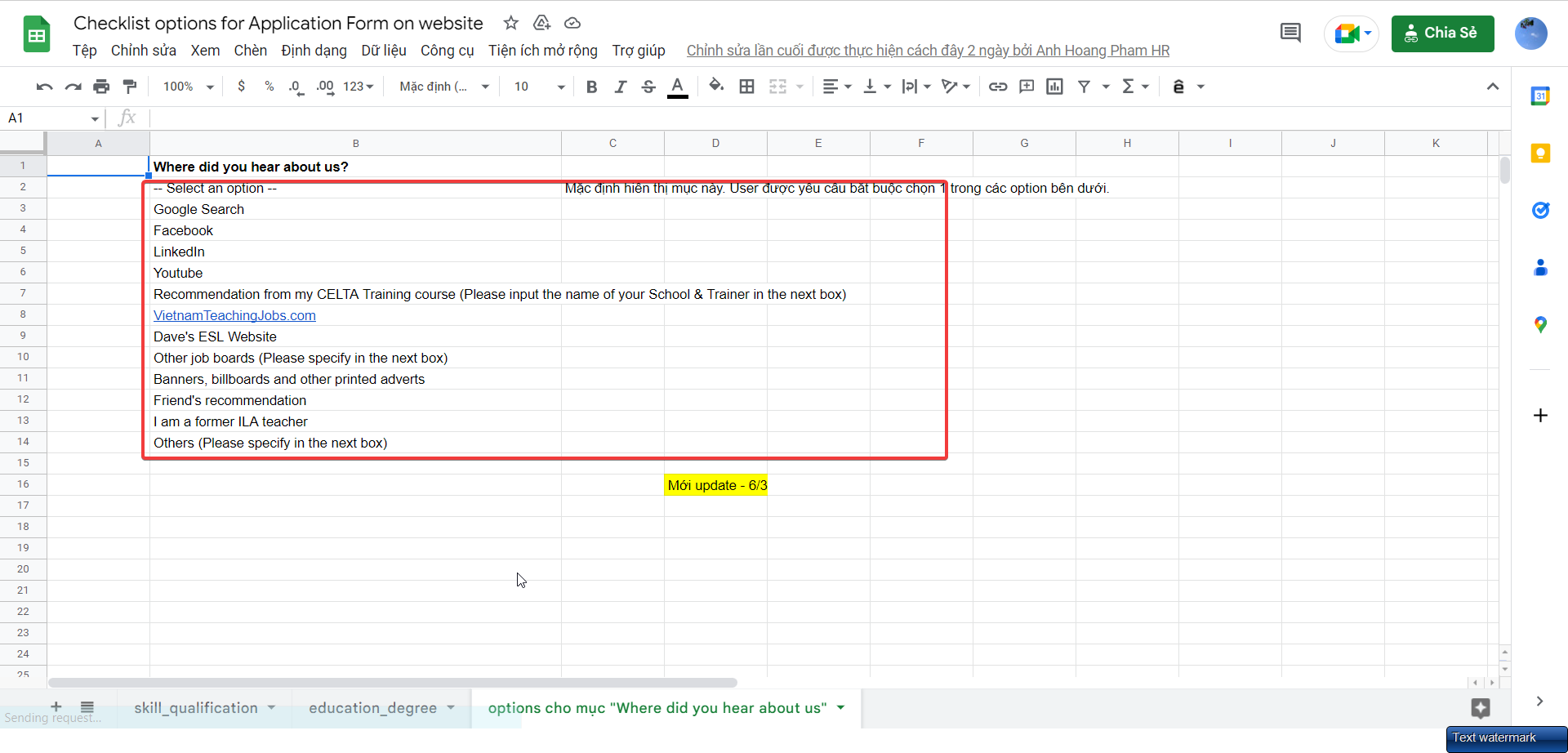This screenshot has width=1568, height=753.
Task: Open the functions sigma icon
Action: [x=1129, y=87]
